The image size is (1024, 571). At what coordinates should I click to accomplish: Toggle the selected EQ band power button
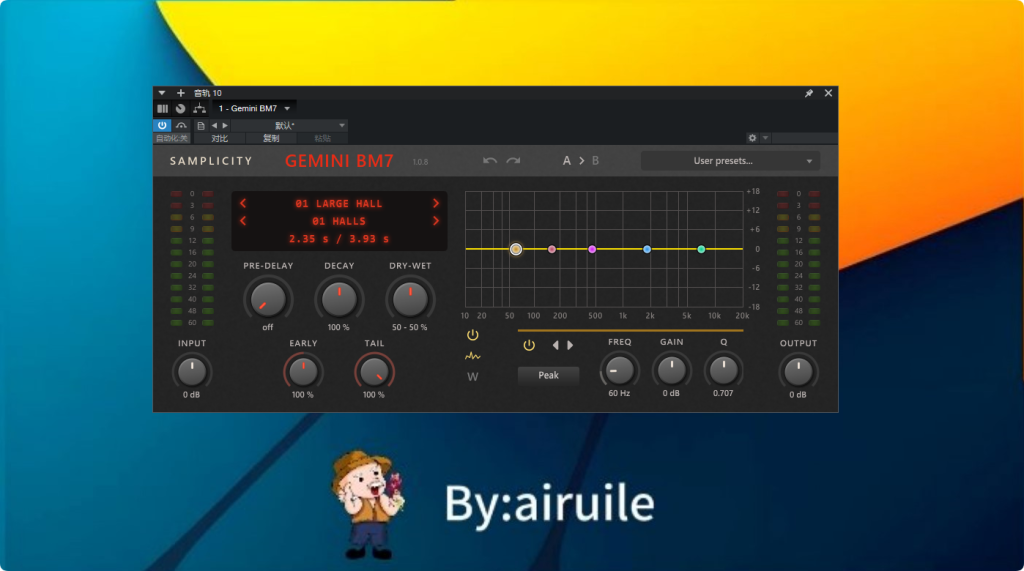[529, 345]
